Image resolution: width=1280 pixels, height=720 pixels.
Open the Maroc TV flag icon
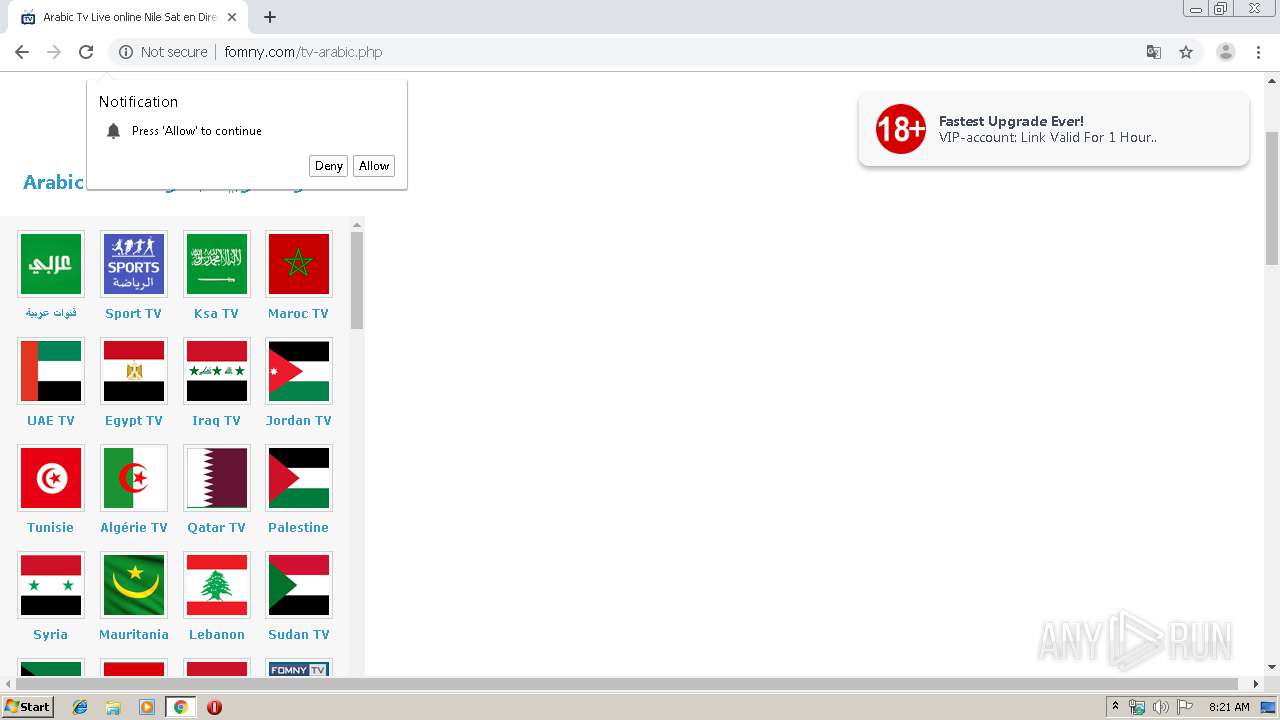tap(298, 264)
